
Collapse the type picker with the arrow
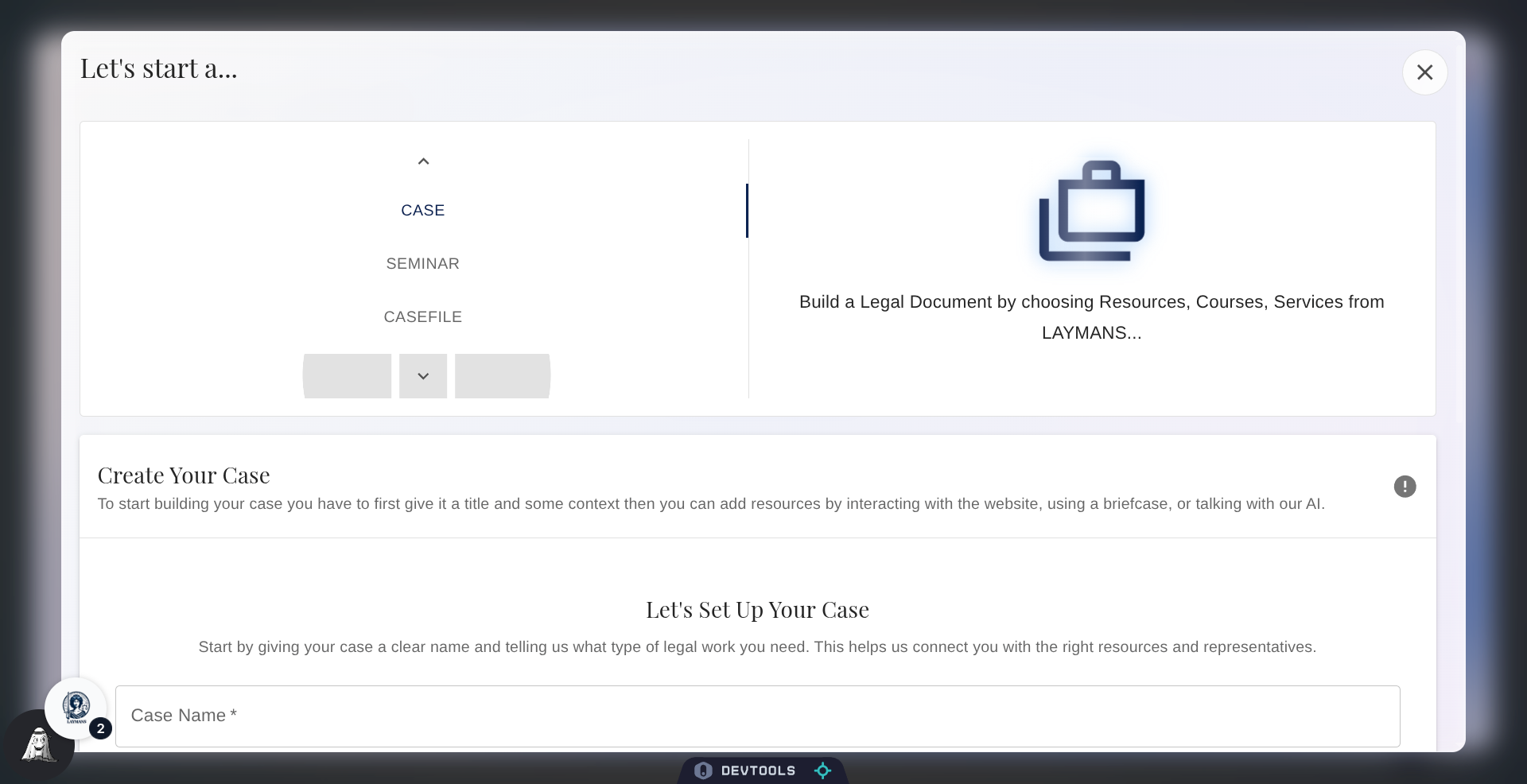pyautogui.click(x=422, y=161)
